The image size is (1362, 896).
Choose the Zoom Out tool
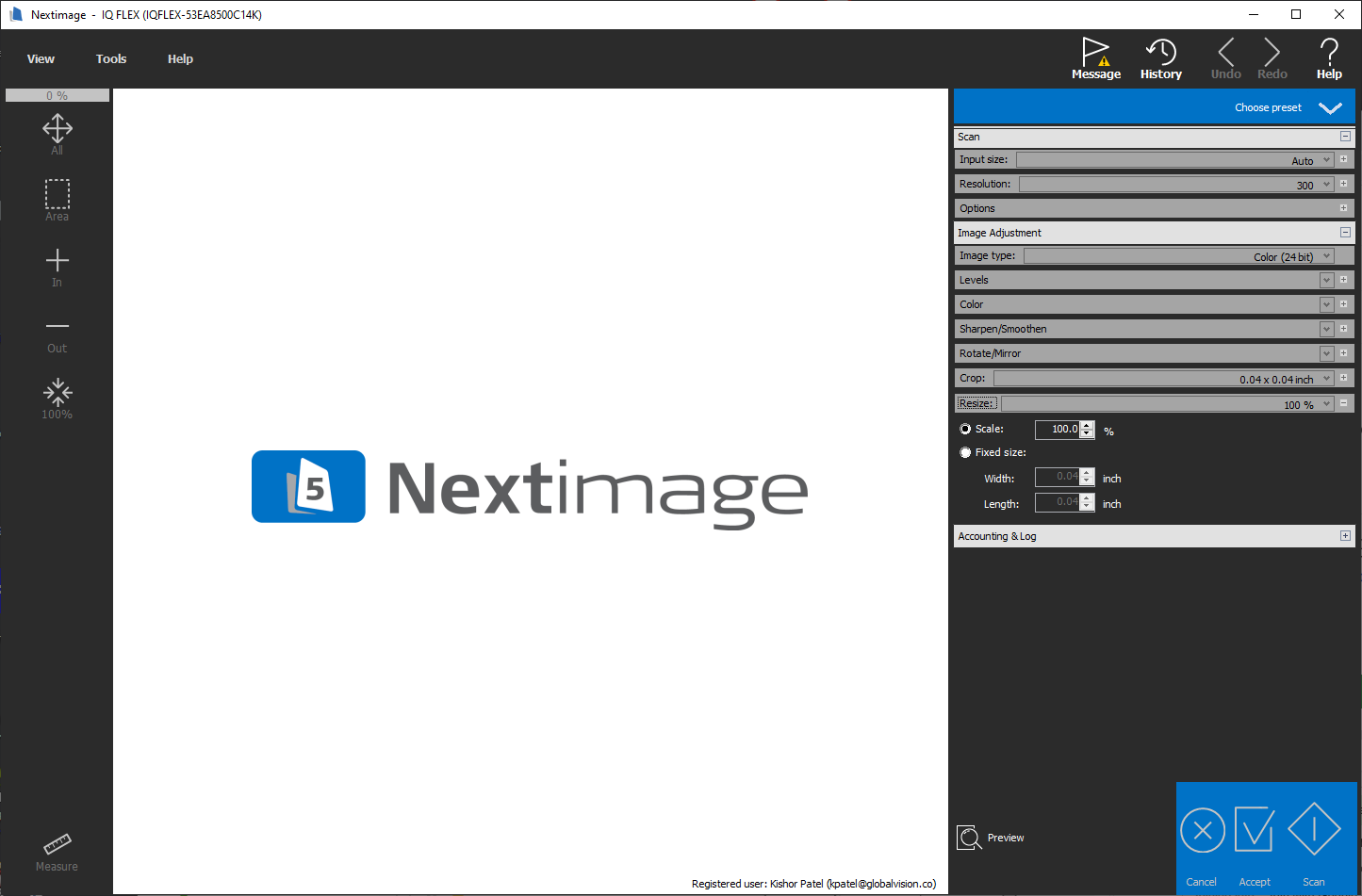[x=57, y=330]
